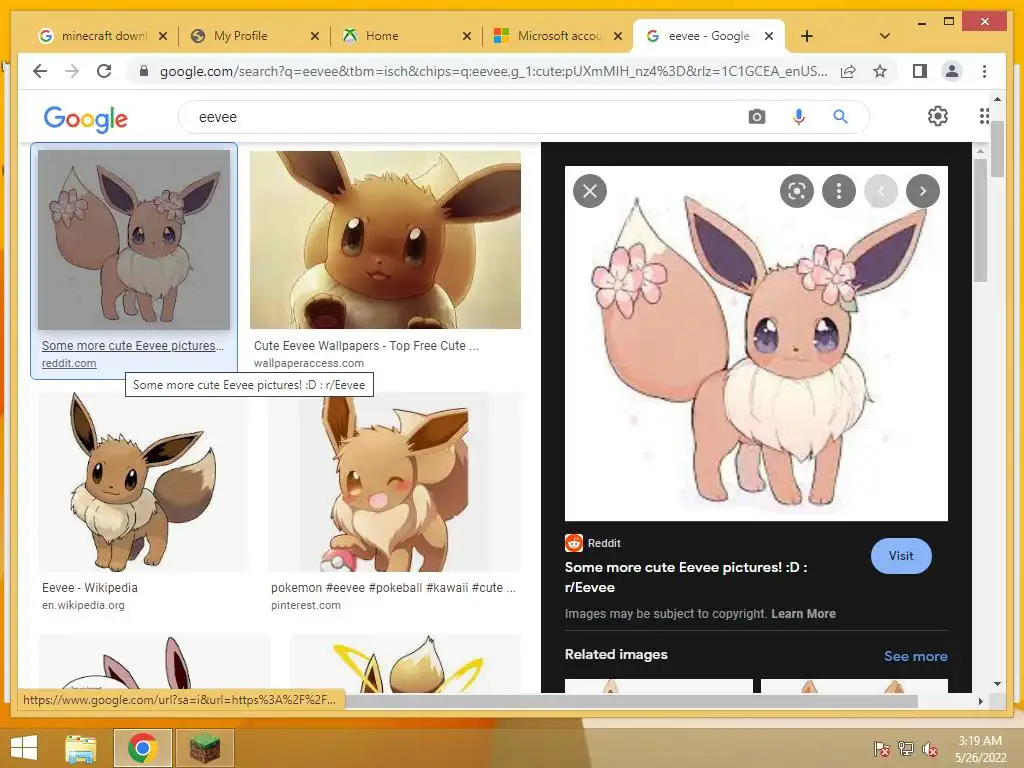
Task: Visit the Reddit source page
Action: pyautogui.click(x=901, y=556)
